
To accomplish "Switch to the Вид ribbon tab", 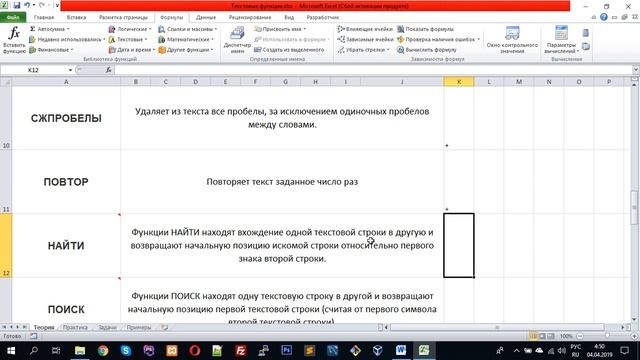I will (x=289, y=18).
